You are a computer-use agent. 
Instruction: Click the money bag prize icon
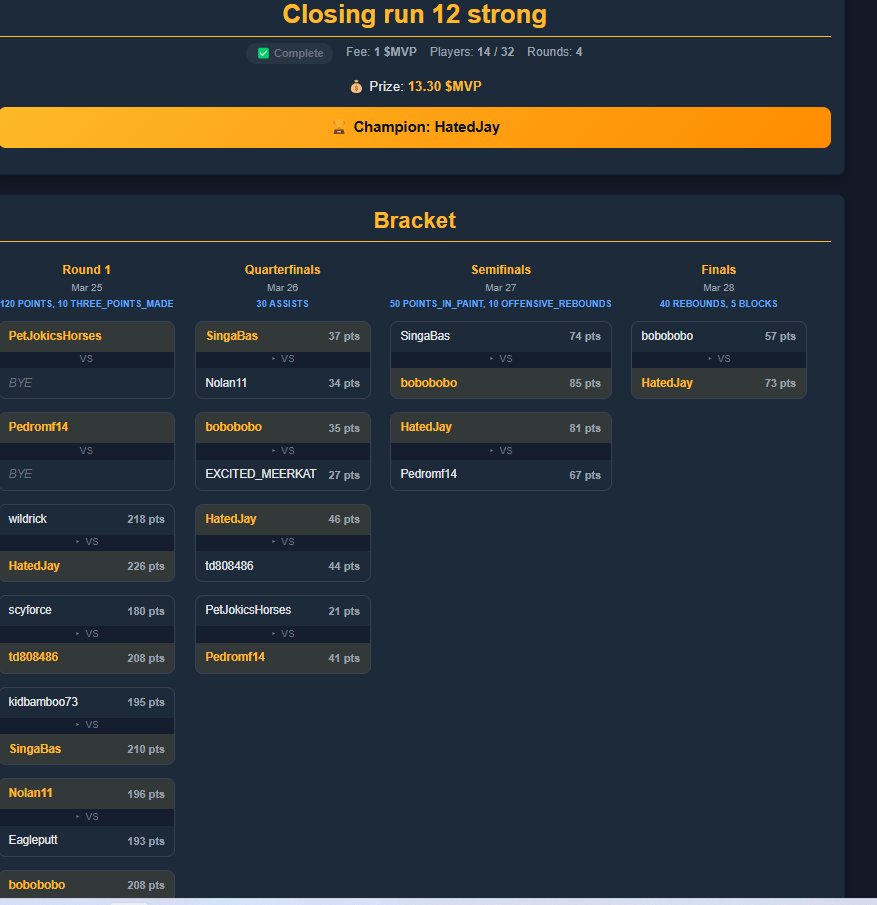click(x=356, y=87)
